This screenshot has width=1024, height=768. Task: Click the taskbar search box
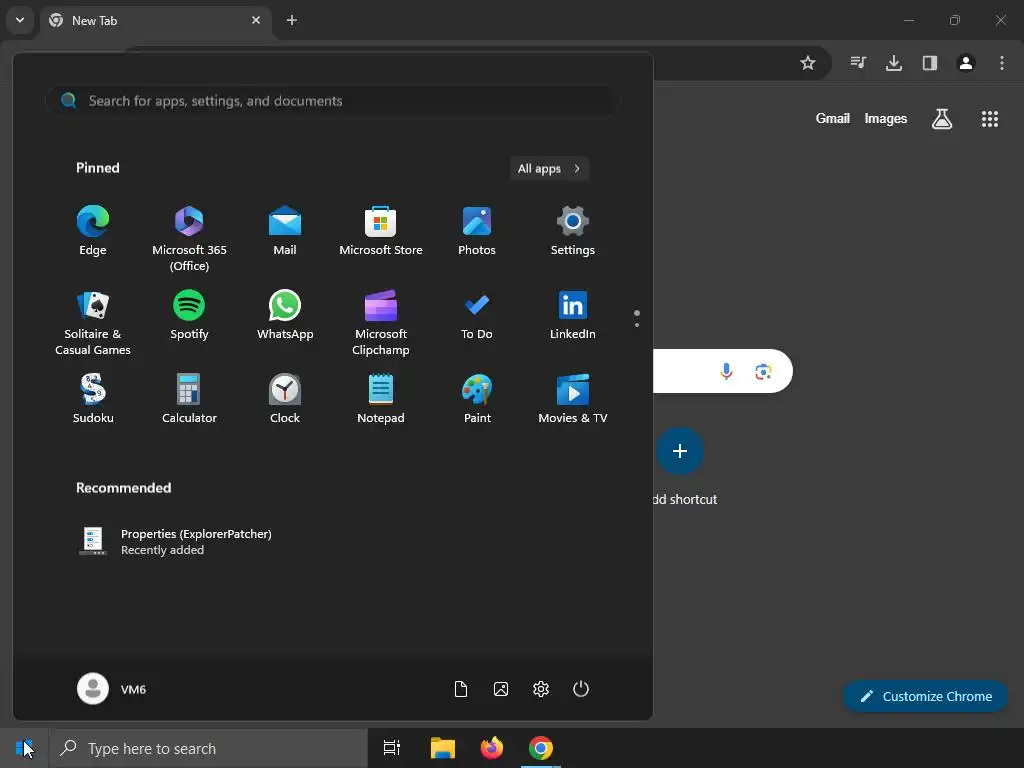tap(209, 748)
